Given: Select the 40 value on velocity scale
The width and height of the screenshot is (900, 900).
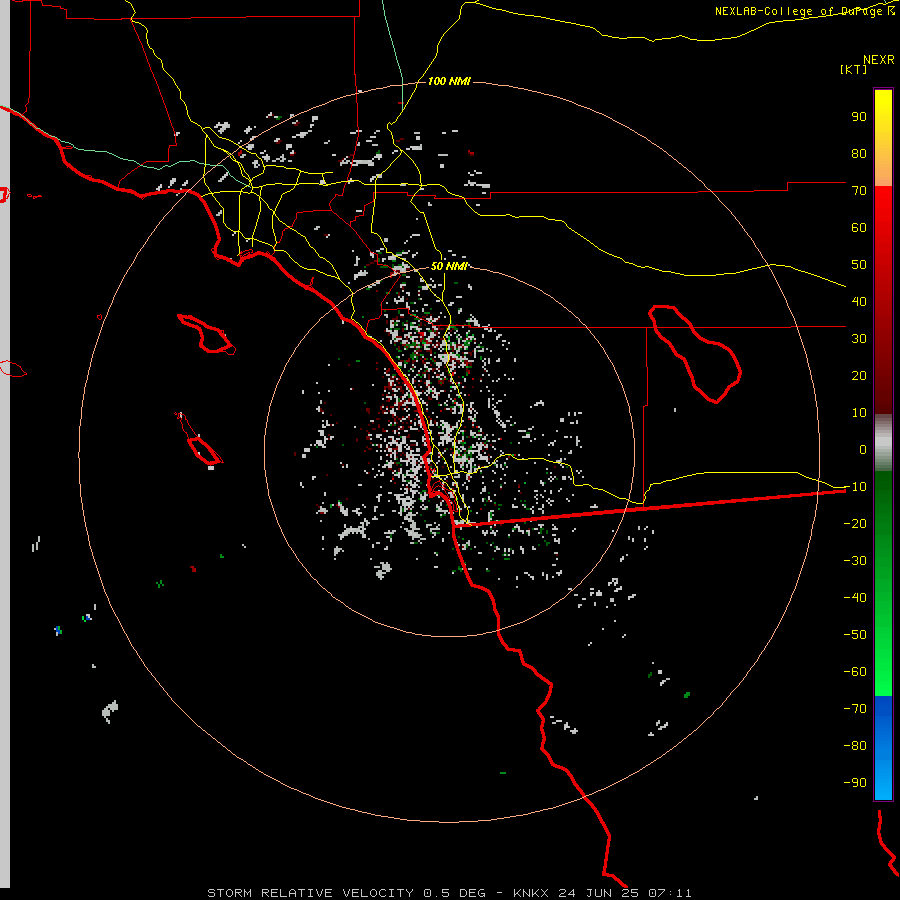Looking at the screenshot, I should (859, 302).
